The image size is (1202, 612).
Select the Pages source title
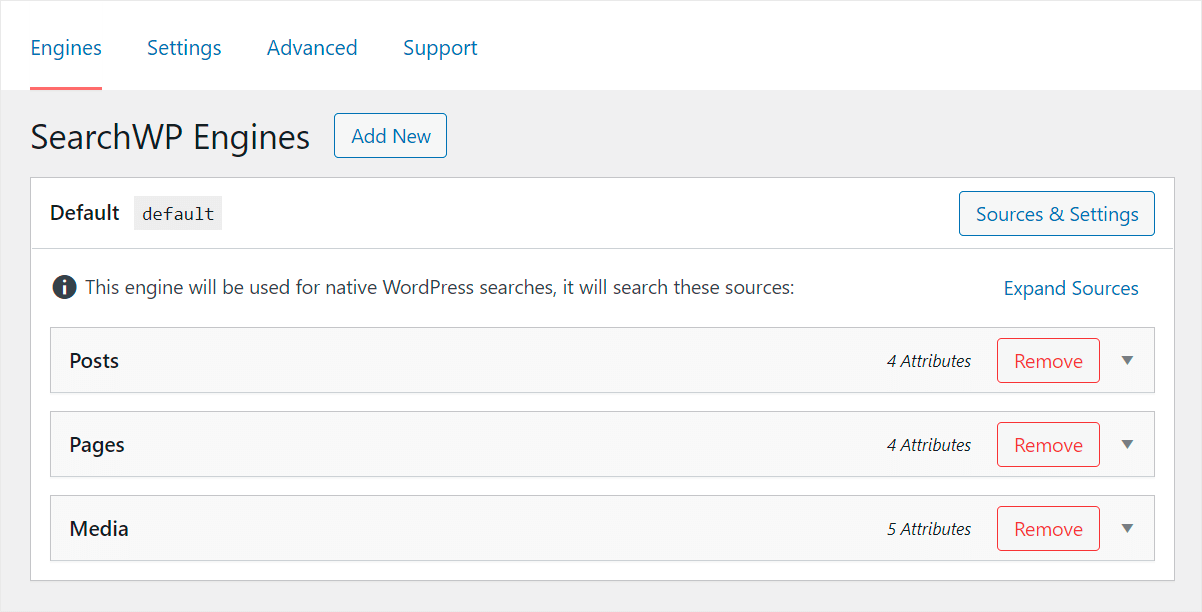pyautogui.click(x=97, y=445)
